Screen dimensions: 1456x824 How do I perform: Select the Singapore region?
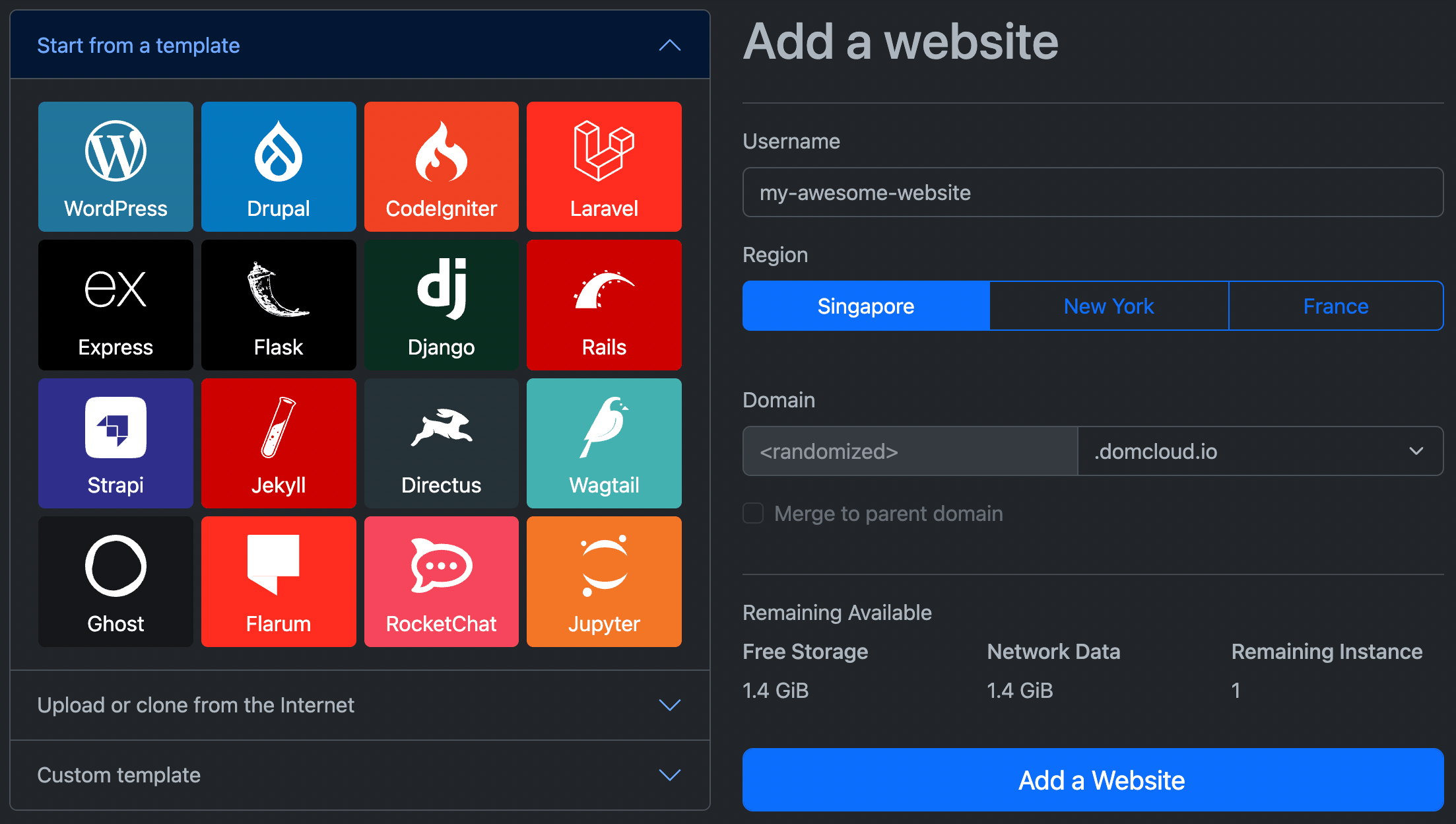[866, 306]
